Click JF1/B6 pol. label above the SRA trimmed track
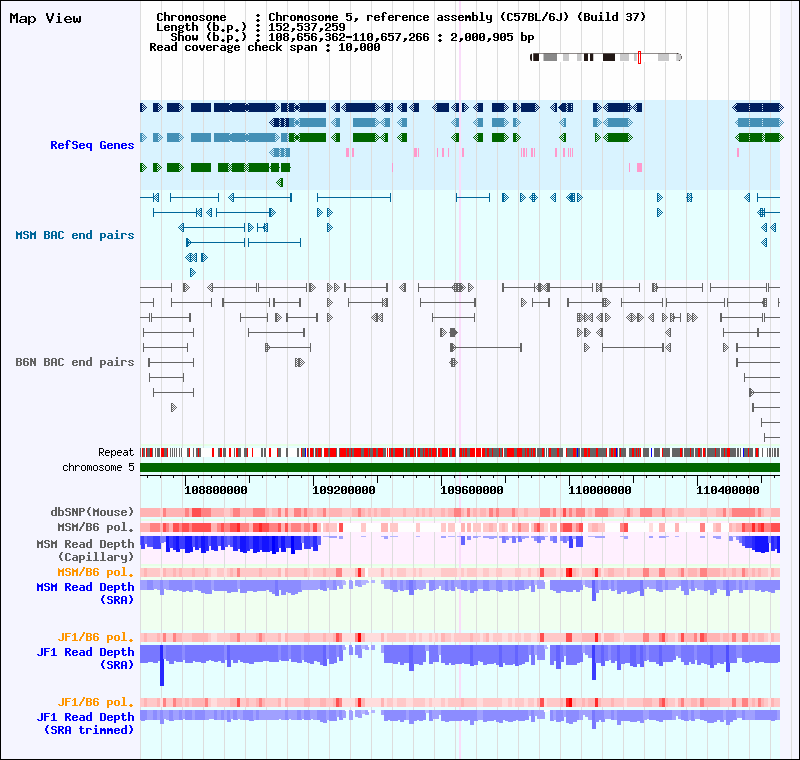Viewport: 800px width, 760px height. pos(96,702)
